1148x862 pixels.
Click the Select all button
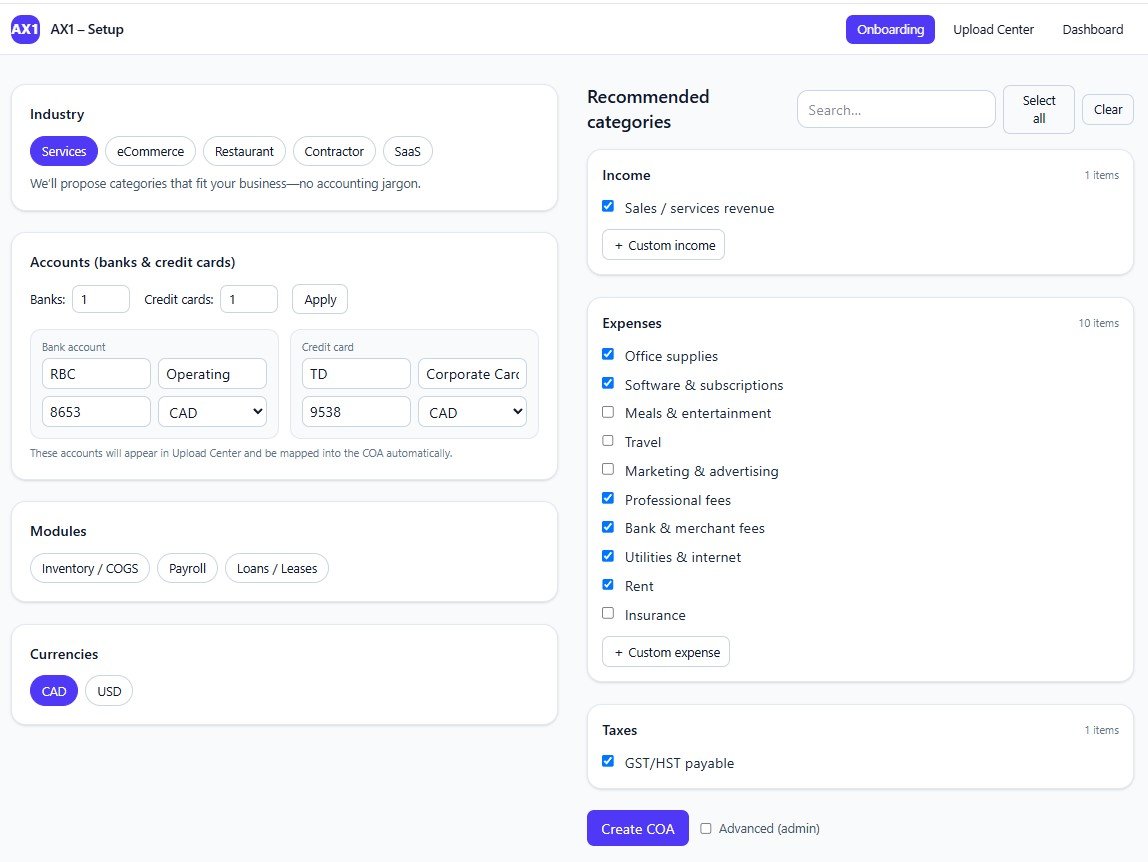tap(1038, 109)
